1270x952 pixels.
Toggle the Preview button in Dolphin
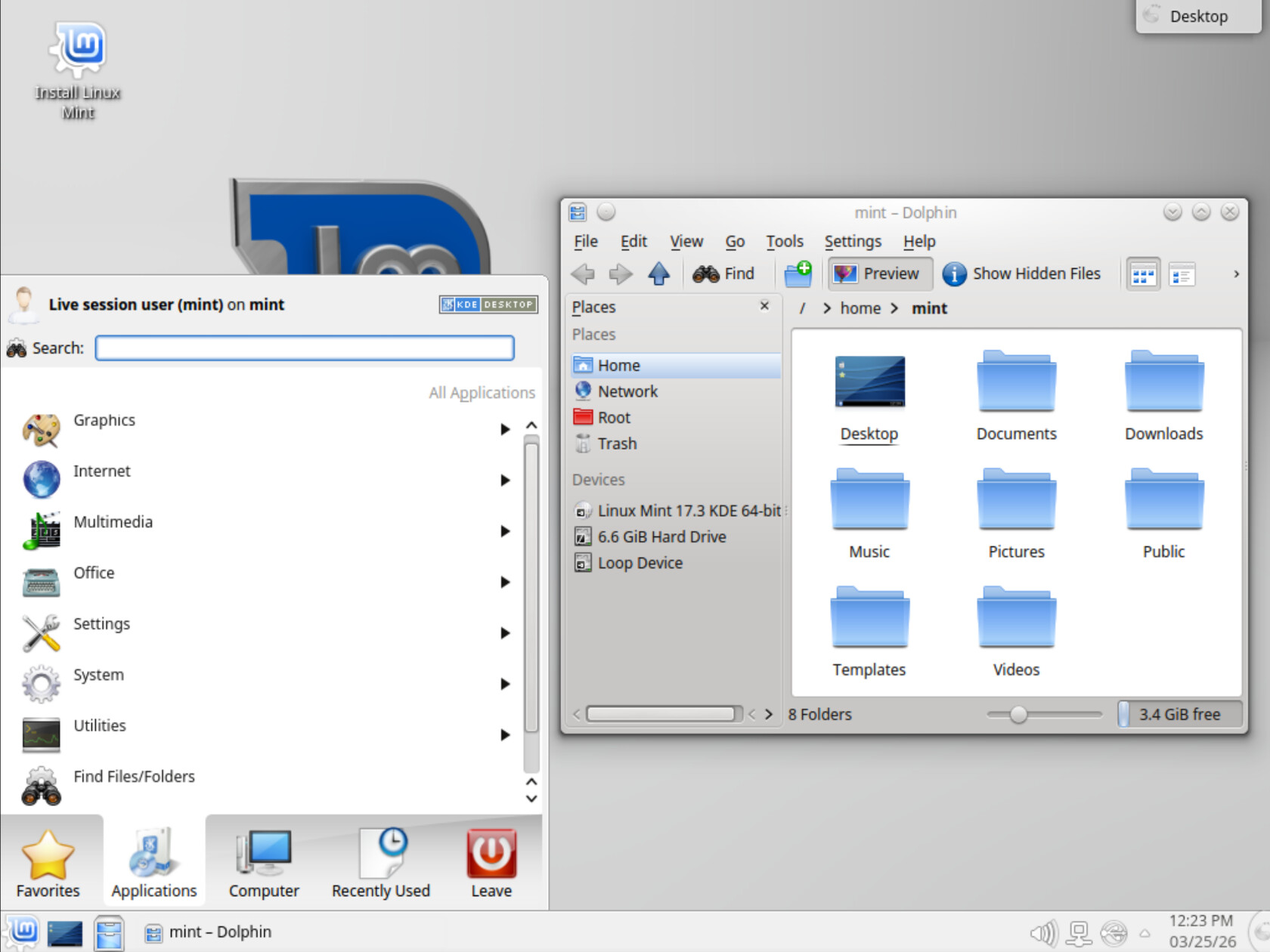879,274
